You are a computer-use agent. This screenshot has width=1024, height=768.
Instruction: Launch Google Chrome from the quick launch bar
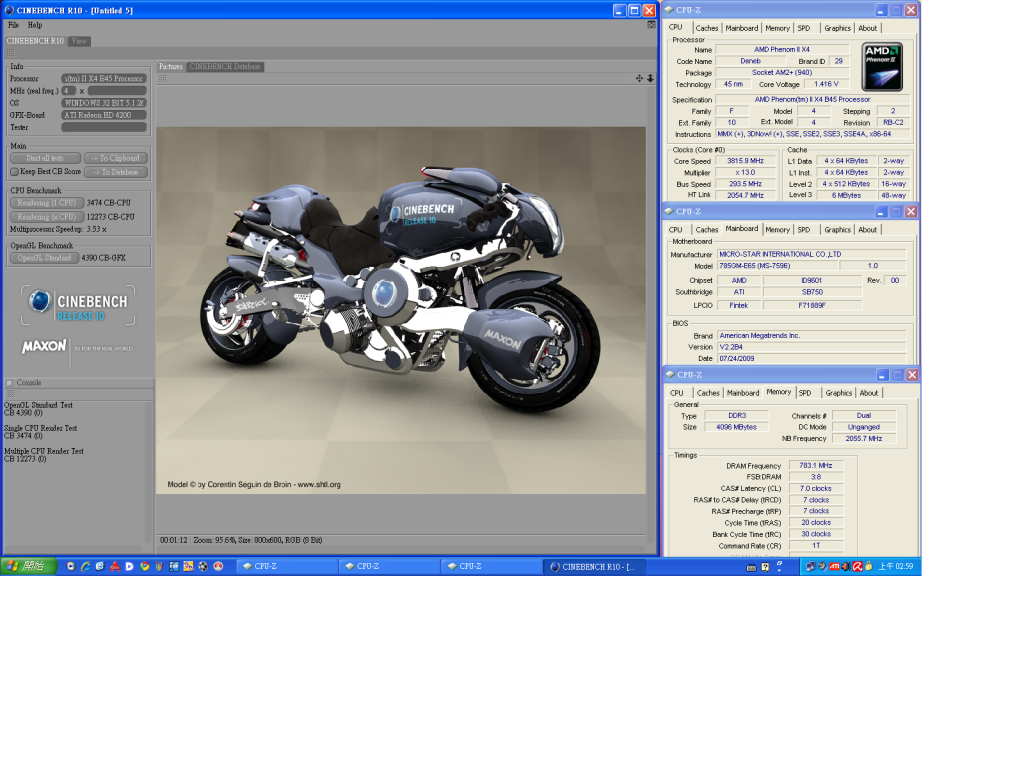144,566
